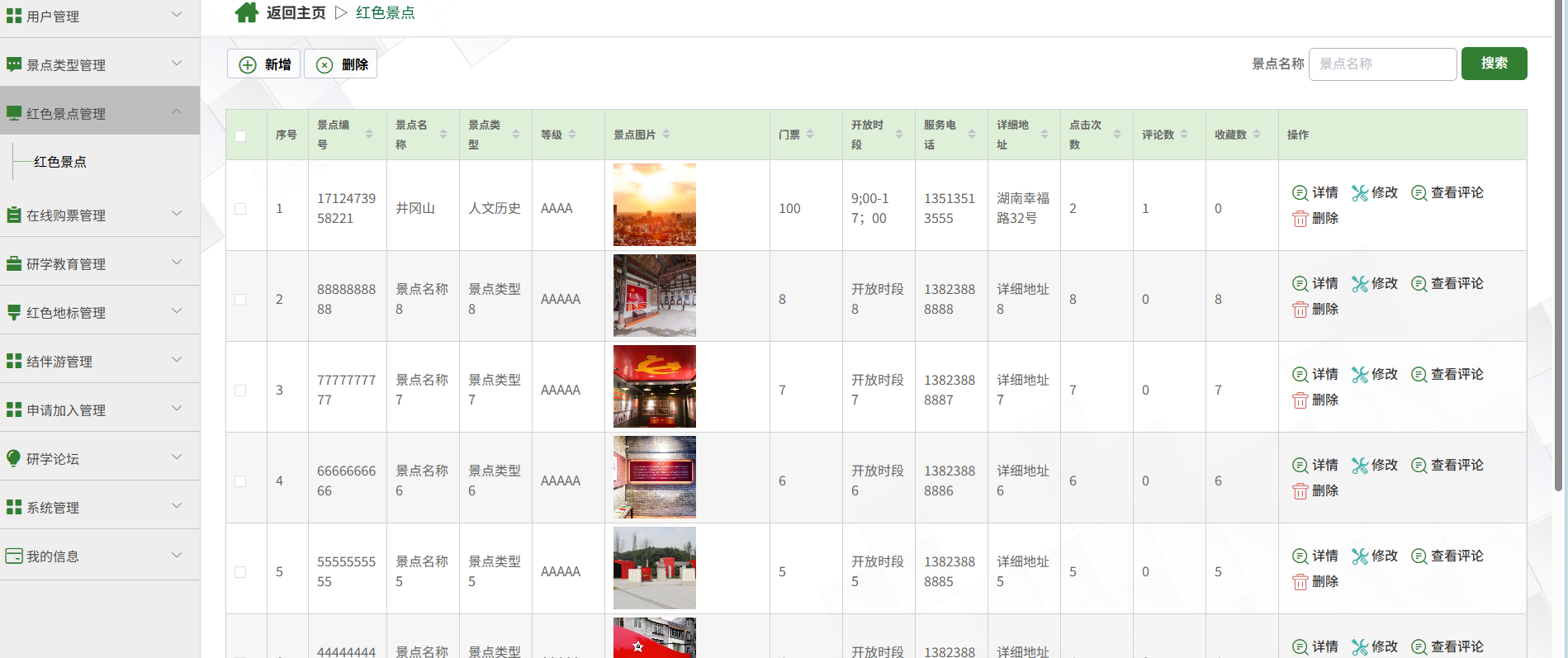Click the 研学论坛 bubble icon
Viewport: 1568px width, 658px height.
(14, 458)
